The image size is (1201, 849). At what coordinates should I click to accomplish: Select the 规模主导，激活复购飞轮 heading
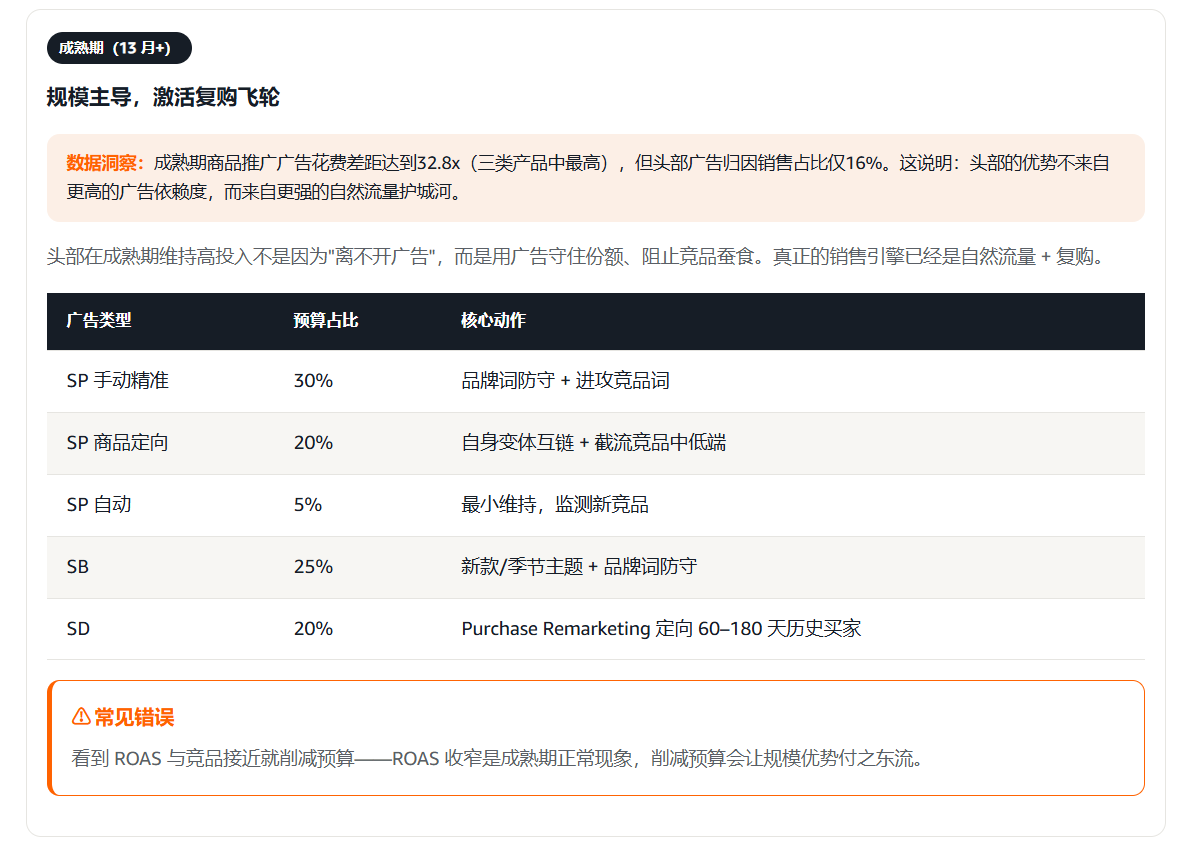163,97
